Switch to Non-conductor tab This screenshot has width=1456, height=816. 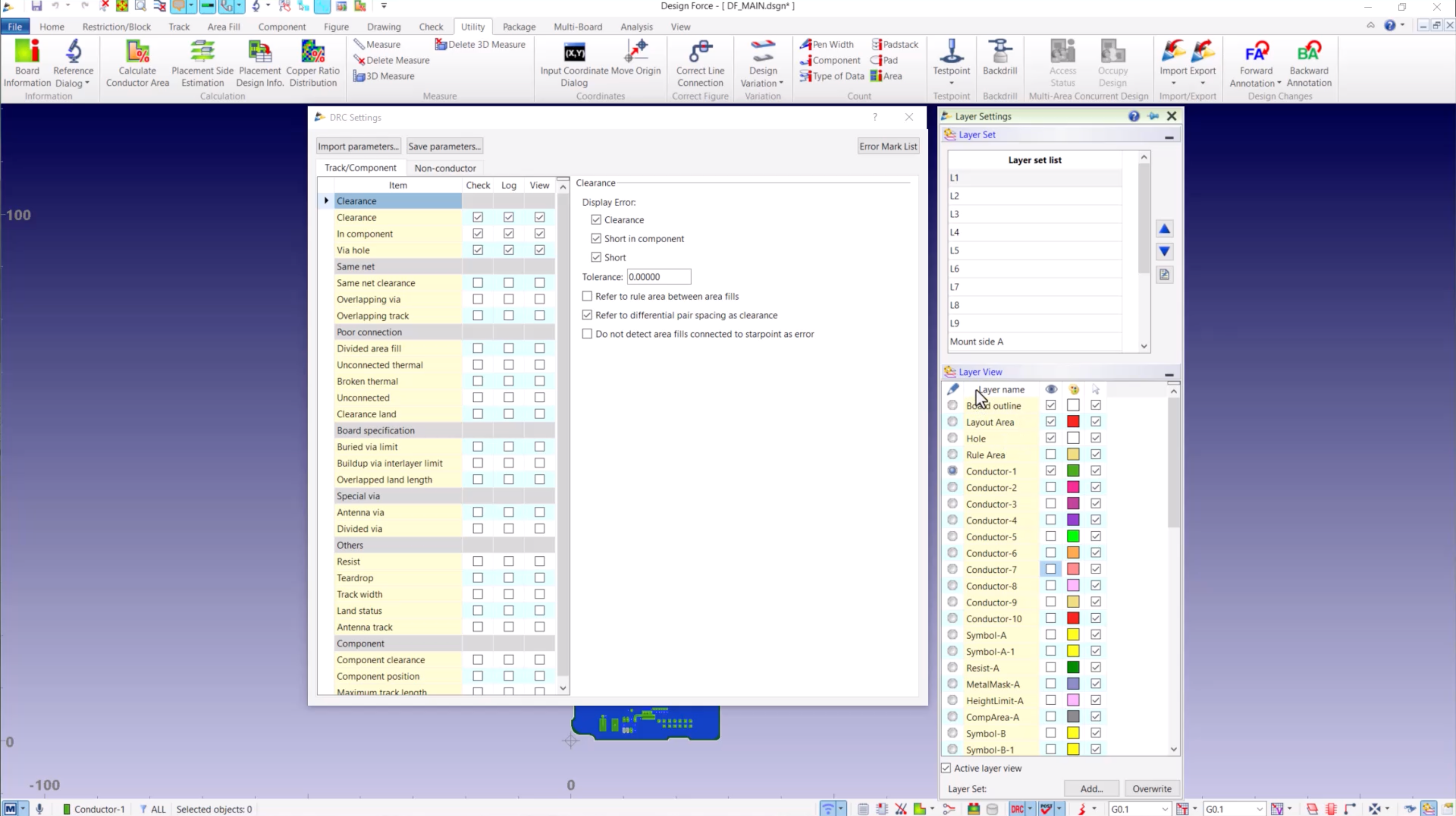click(x=445, y=168)
